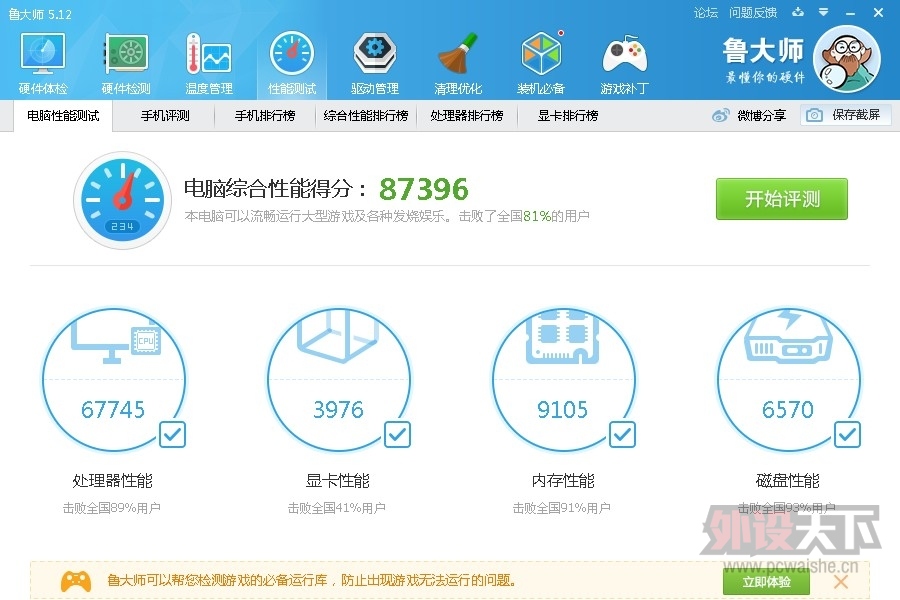
Task: Open the main menu dropdown in title bar
Action: tap(823, 13)
